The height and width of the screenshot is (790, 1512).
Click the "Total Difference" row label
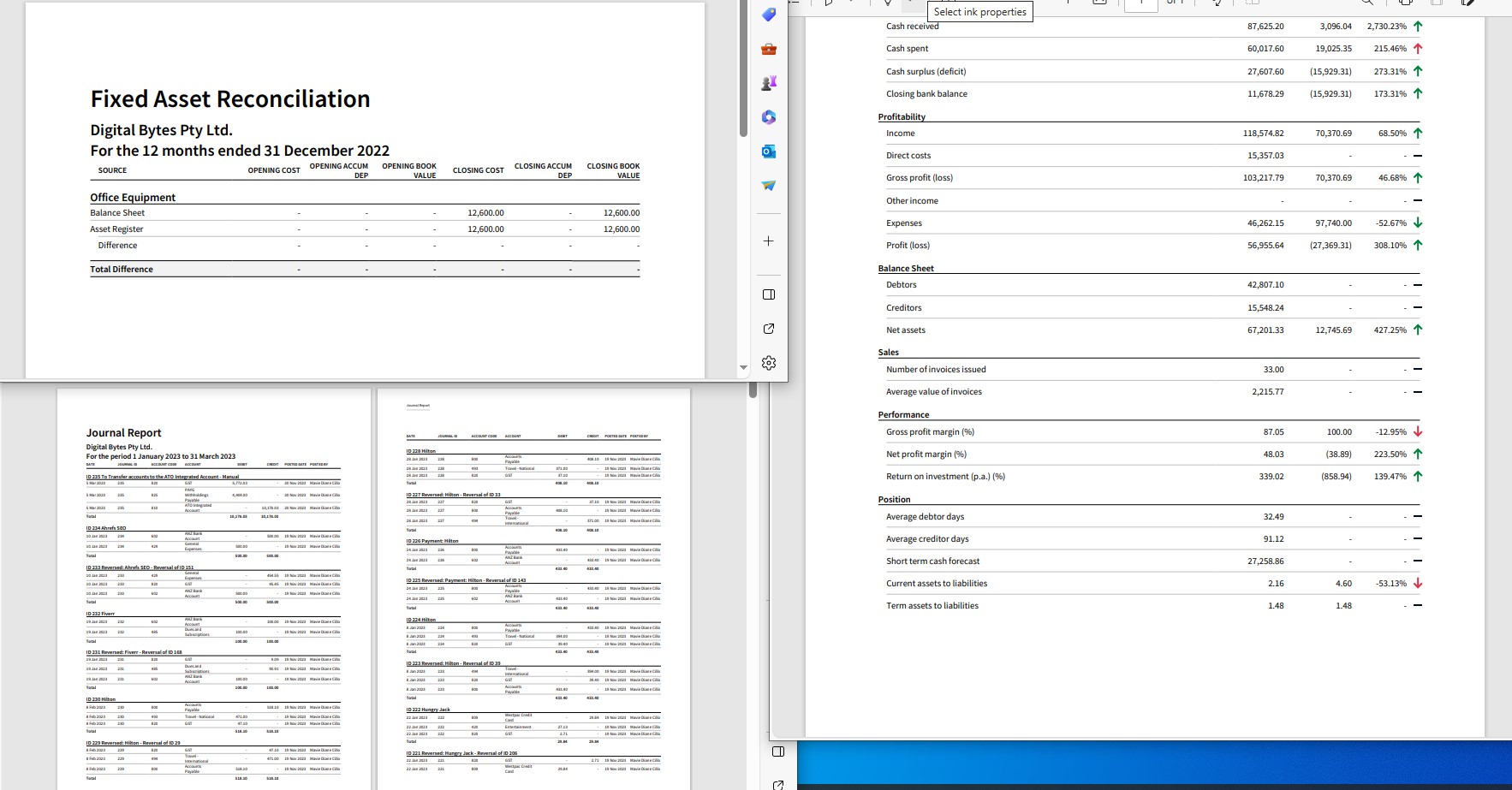(x=122, y=270)
